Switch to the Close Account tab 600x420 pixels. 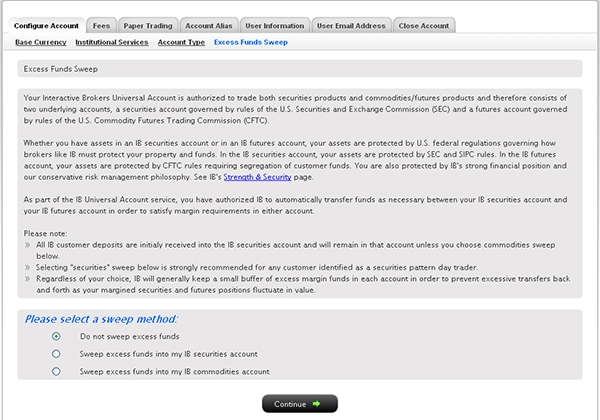click(x=424, y=26)
